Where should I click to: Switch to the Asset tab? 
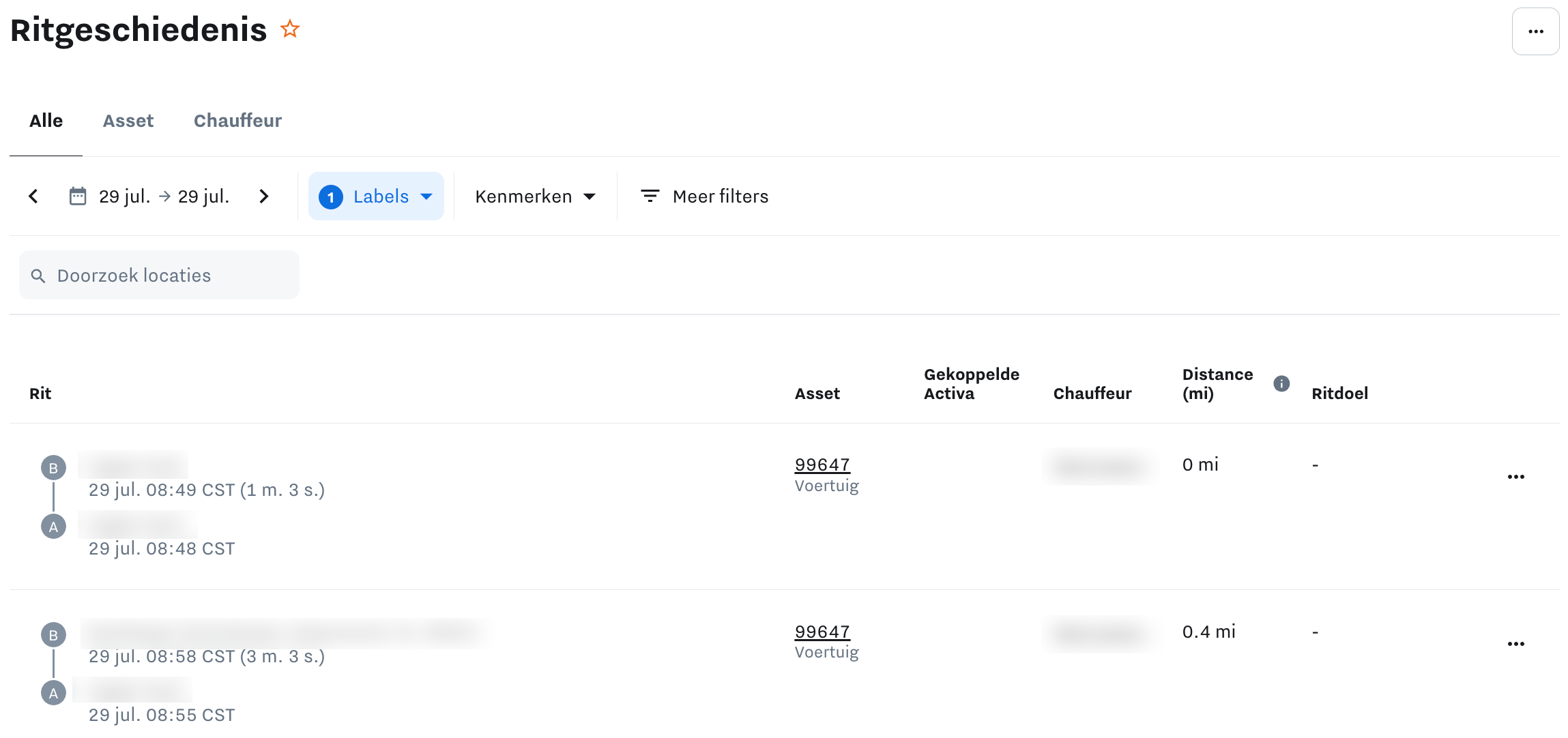tap(128, 121)
